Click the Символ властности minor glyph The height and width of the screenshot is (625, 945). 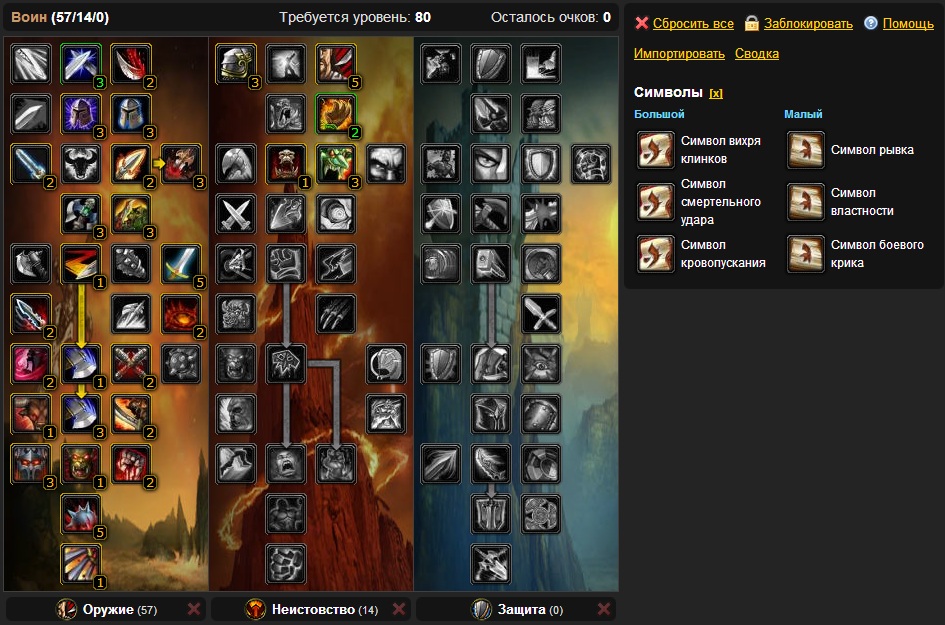tap(805, 202)
